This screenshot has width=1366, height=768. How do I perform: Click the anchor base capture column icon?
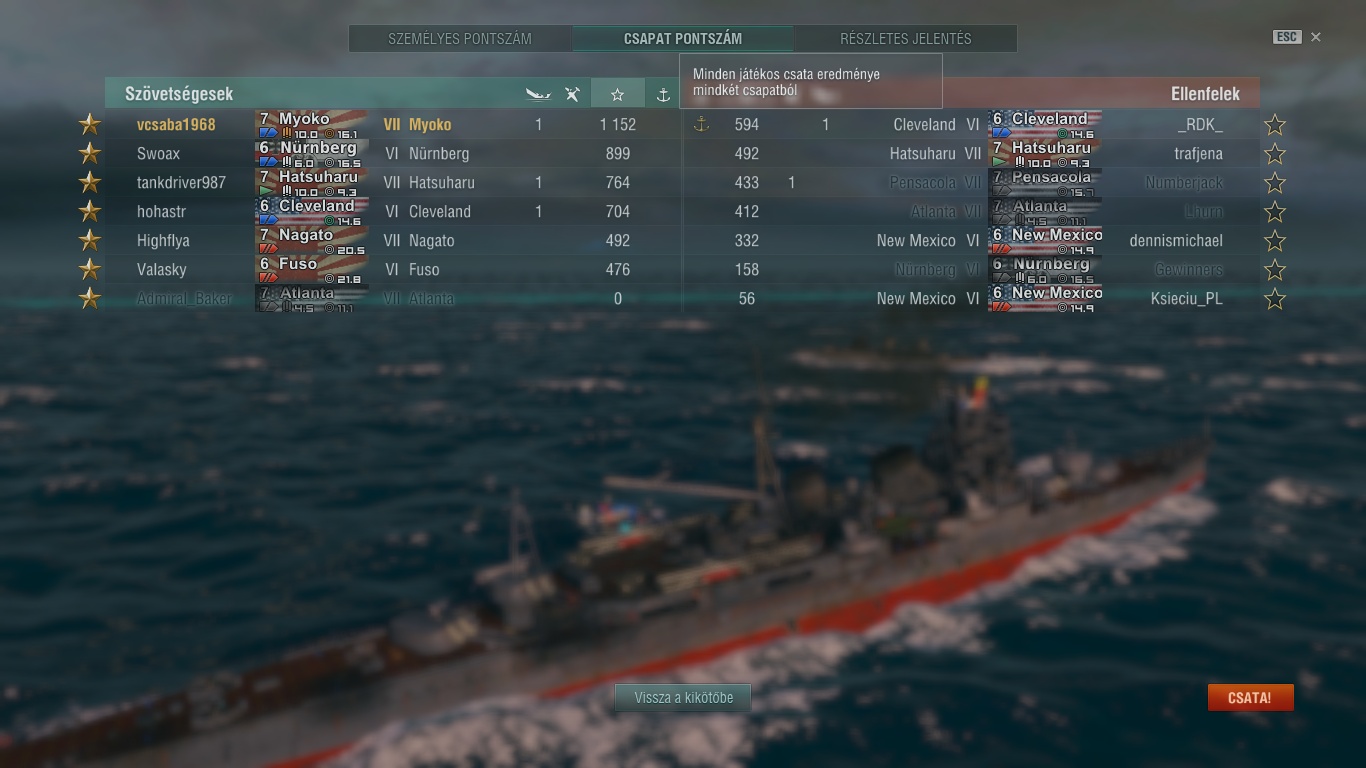pos(662,94)
